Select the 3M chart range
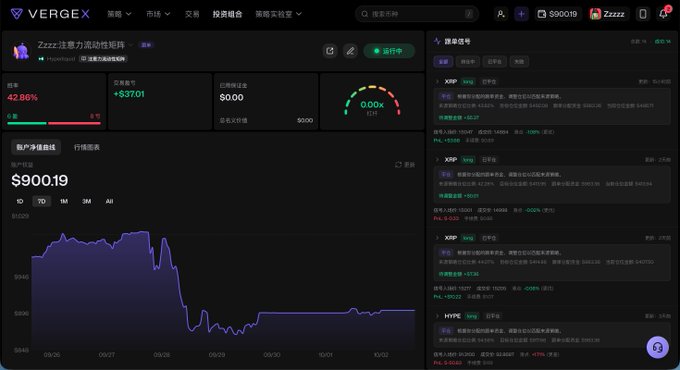 [87, 201]
